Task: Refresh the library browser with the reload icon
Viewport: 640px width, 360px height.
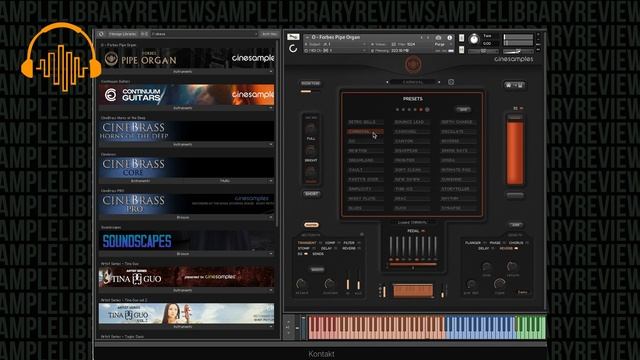Action: pos(101,34)
